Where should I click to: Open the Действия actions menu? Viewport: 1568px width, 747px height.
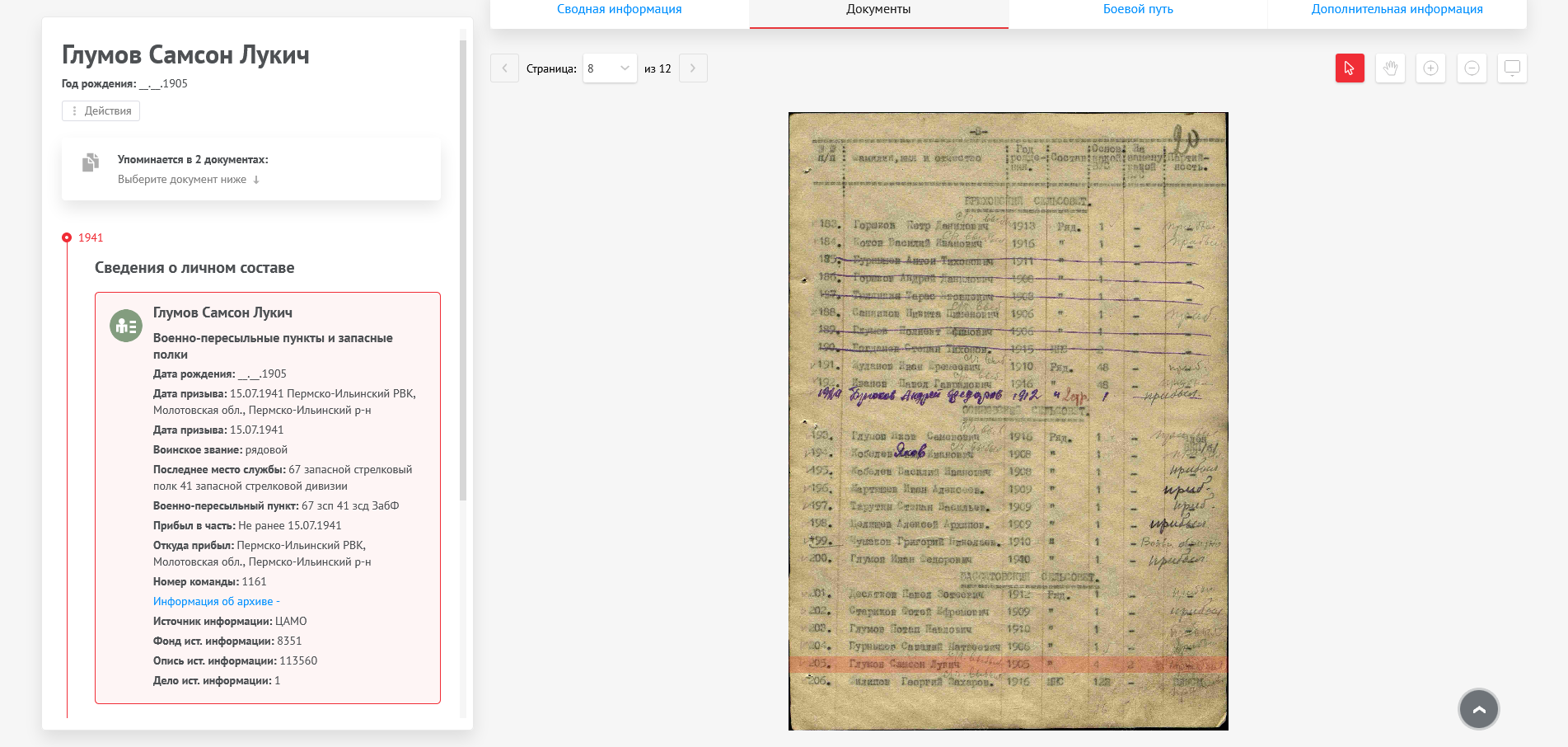pos(101,110)
